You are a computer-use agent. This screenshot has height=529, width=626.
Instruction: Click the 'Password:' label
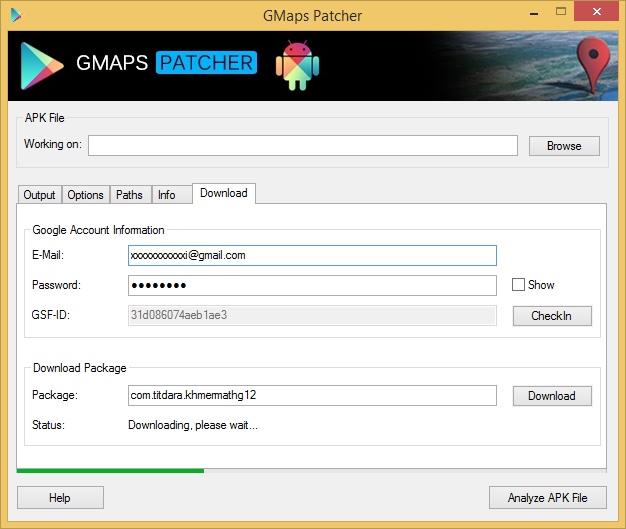(56, 285)
